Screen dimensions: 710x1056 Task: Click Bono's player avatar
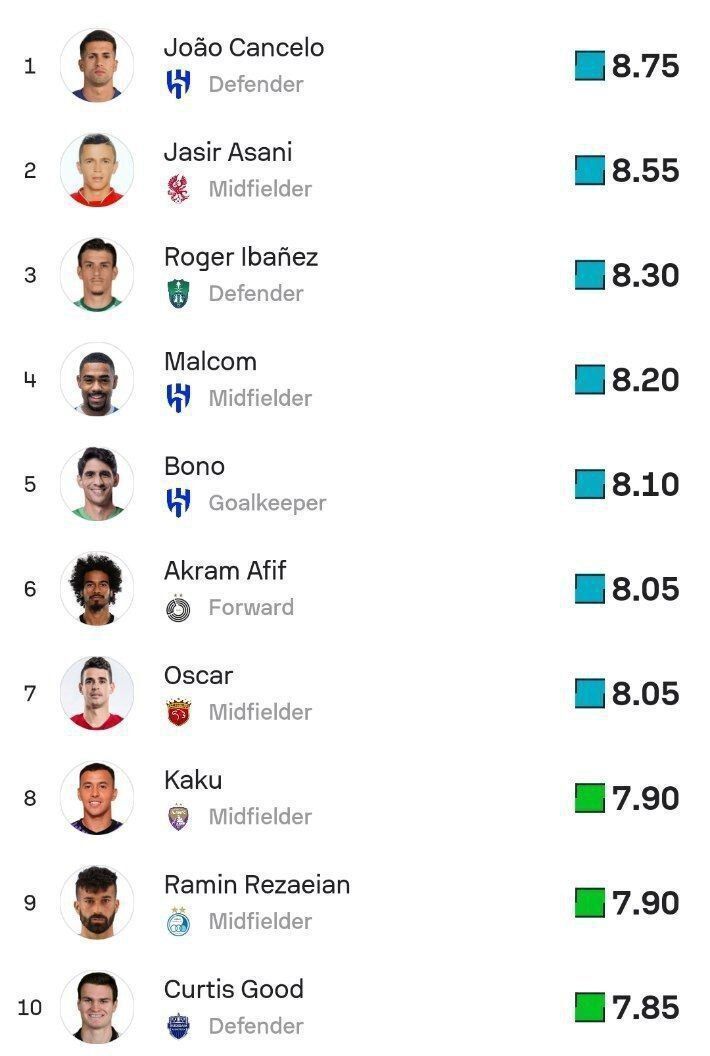(97, 484)
